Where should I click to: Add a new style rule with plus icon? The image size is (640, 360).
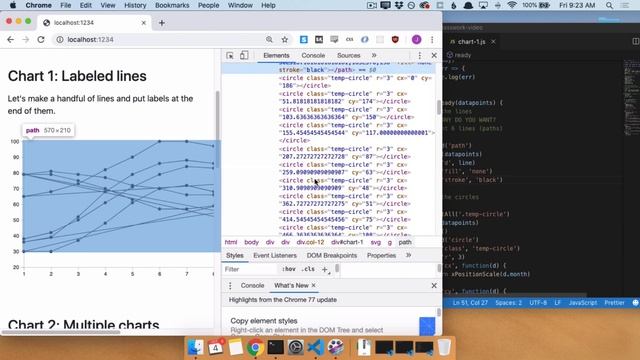(x=325, y=269)
